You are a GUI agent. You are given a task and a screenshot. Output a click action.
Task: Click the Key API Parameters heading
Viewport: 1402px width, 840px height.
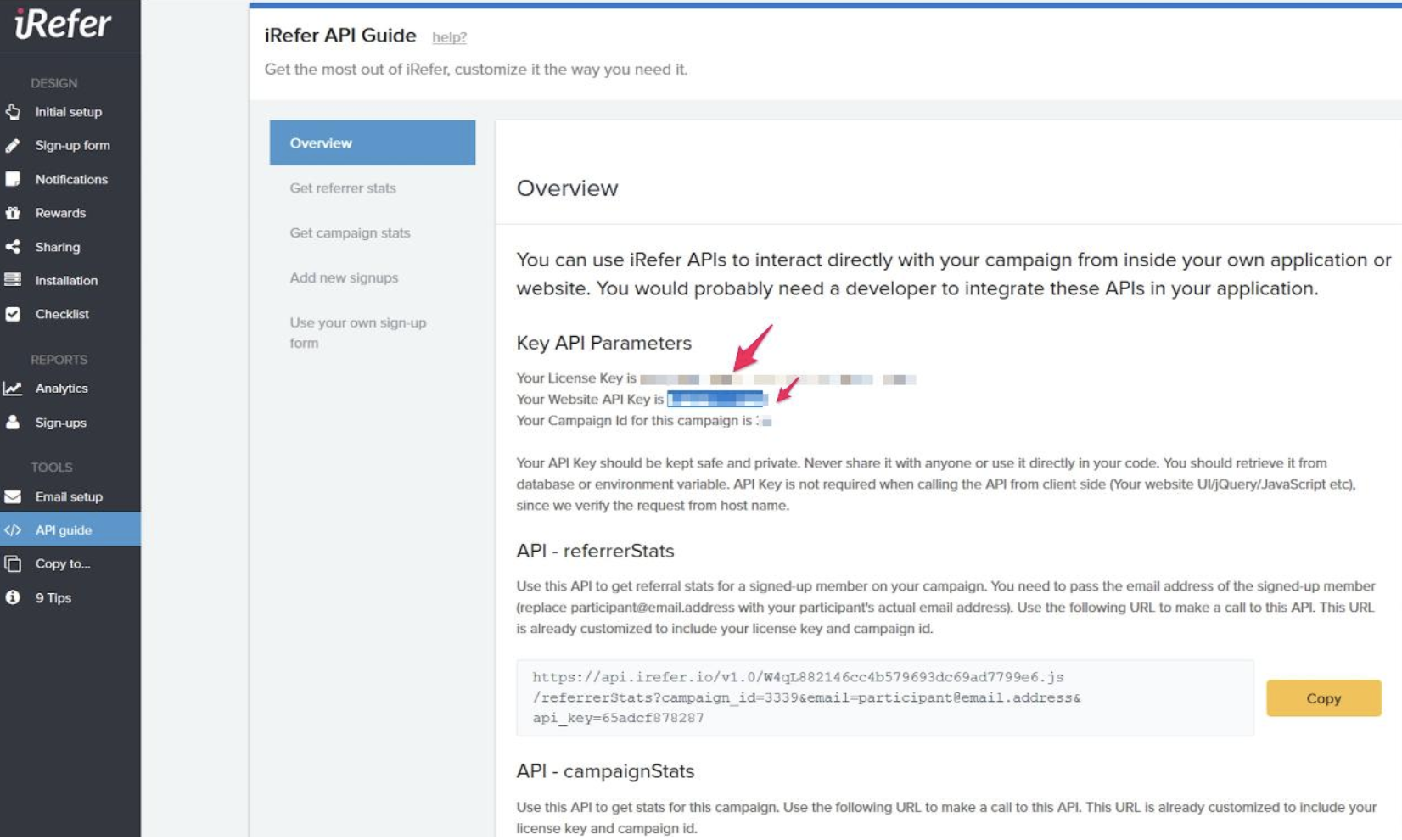click(x=603, y=344)
